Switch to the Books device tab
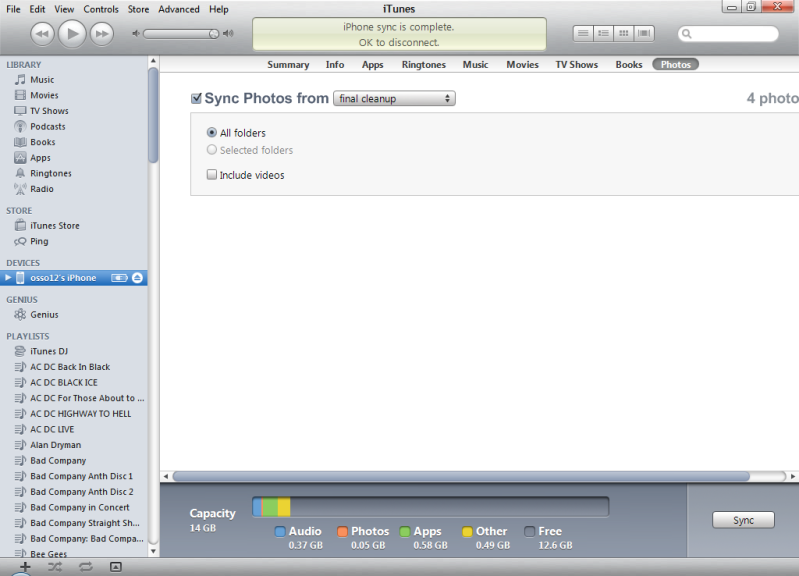799x576 pixels. pyautogui.click(x=629, y=65)
